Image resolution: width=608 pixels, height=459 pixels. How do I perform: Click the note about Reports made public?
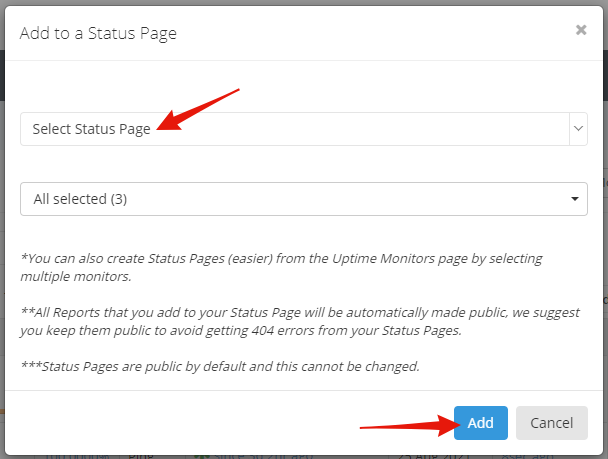click(300, 321)
